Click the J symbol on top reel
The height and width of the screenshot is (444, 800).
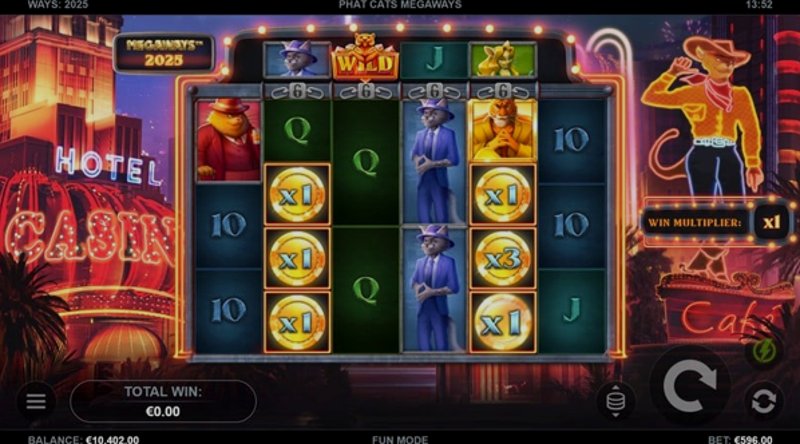pyautogui.click(x=434, y=60)
